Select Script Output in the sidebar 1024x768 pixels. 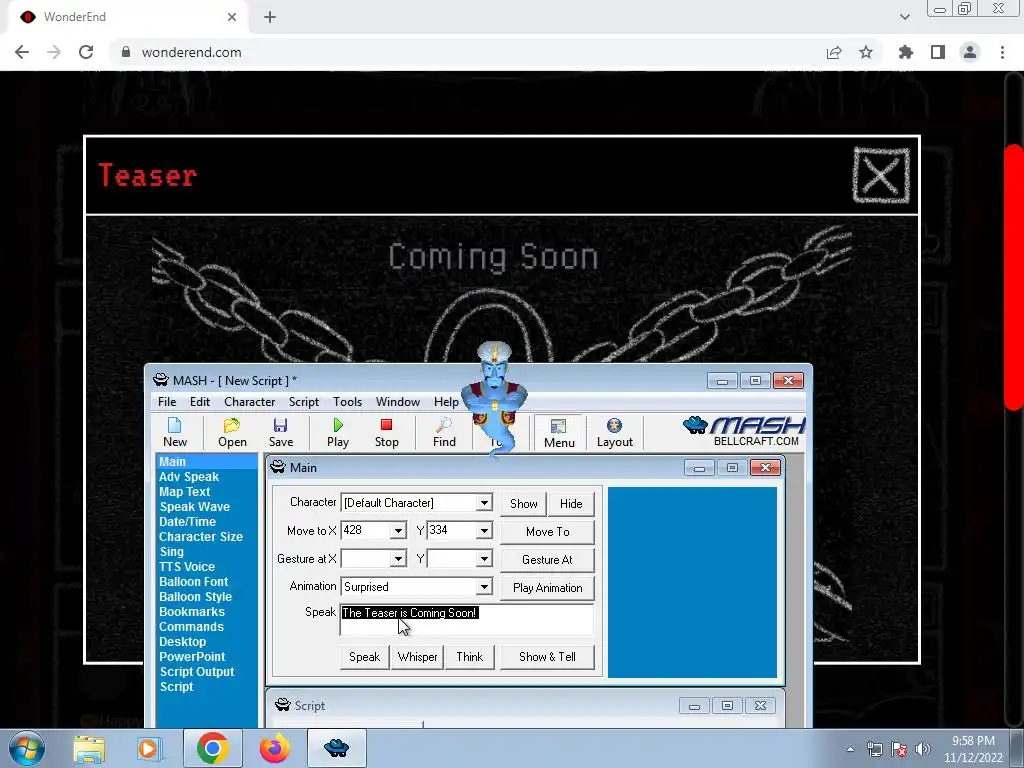pos(197,672)
